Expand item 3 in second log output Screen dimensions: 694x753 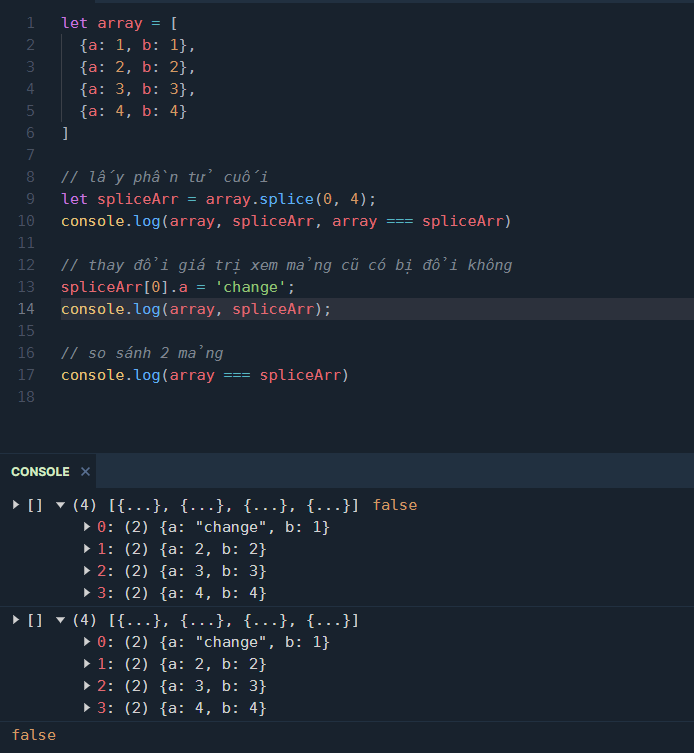coord(87,708)
